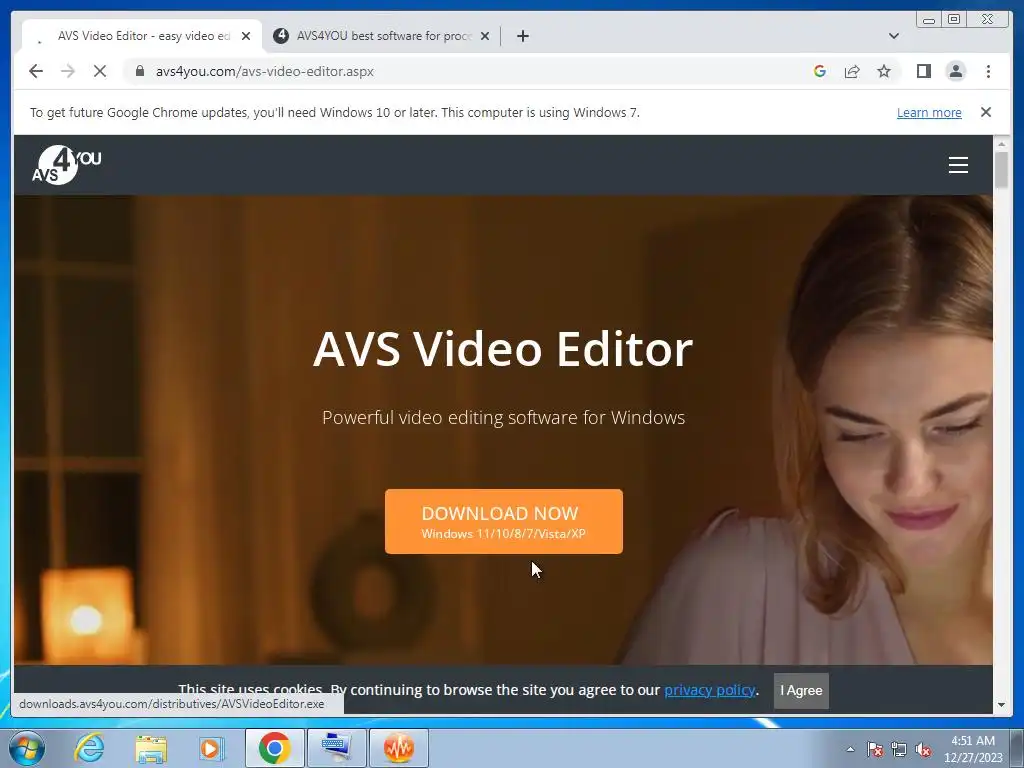This screenshot has width=1024, height=768.
Task: Dismiss the Chrome updates notification bar
Action: [986, 112]
